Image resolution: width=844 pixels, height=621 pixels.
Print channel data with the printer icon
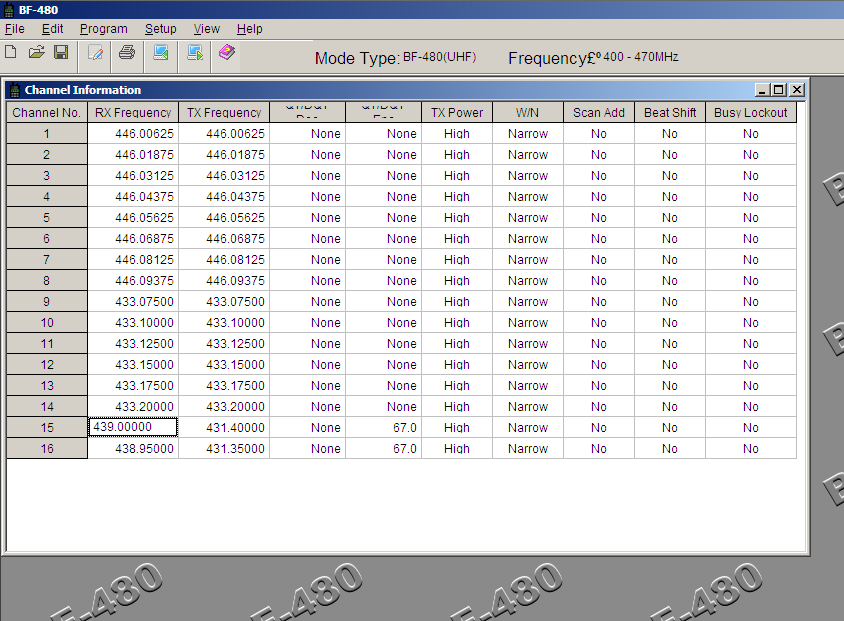click(127, 52)
